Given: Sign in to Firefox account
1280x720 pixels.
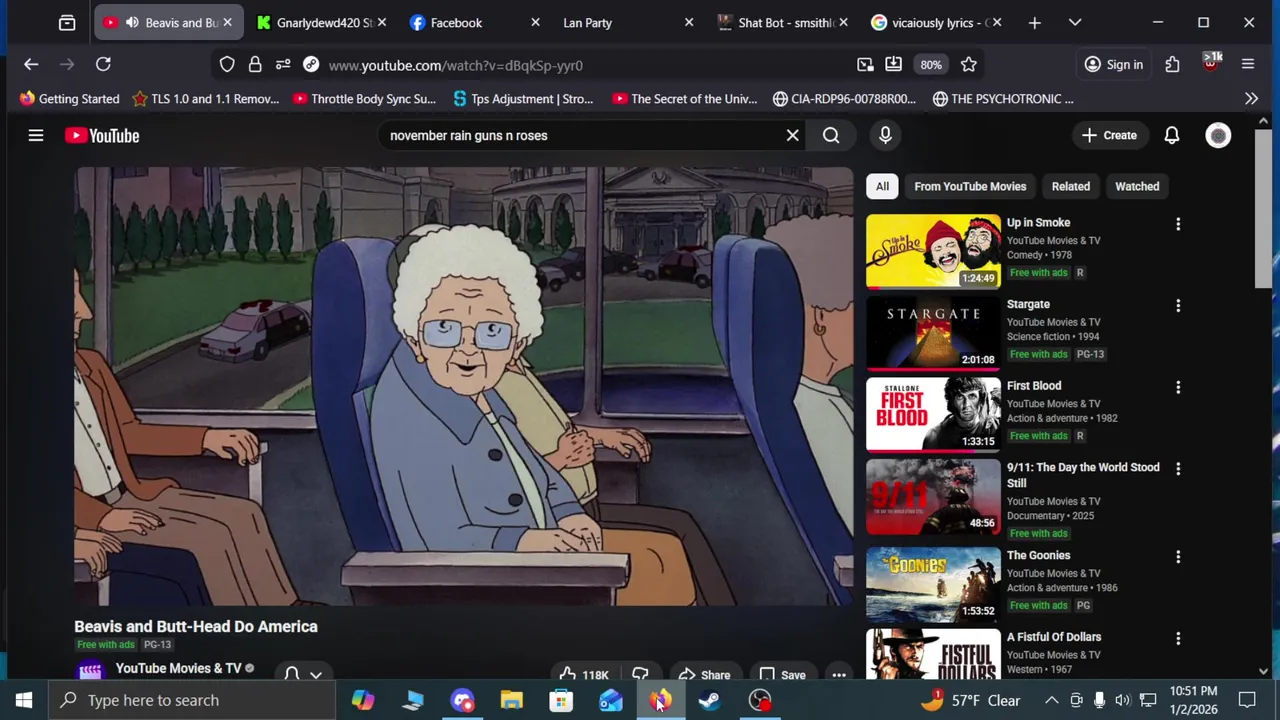Looking at the screenshot, I should coord(1114,65).
